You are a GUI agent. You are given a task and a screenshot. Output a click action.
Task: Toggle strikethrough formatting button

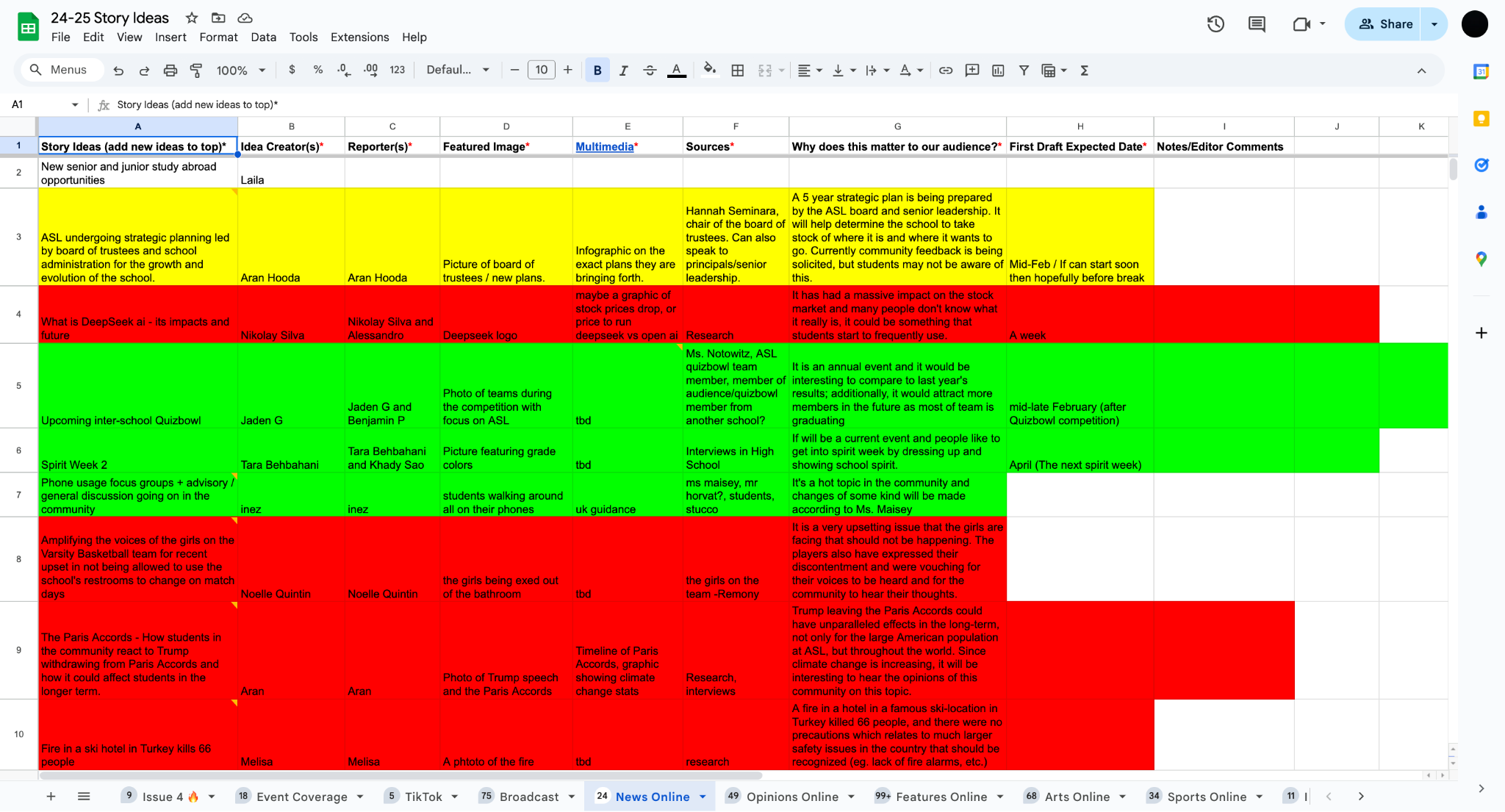pos(650,71)
